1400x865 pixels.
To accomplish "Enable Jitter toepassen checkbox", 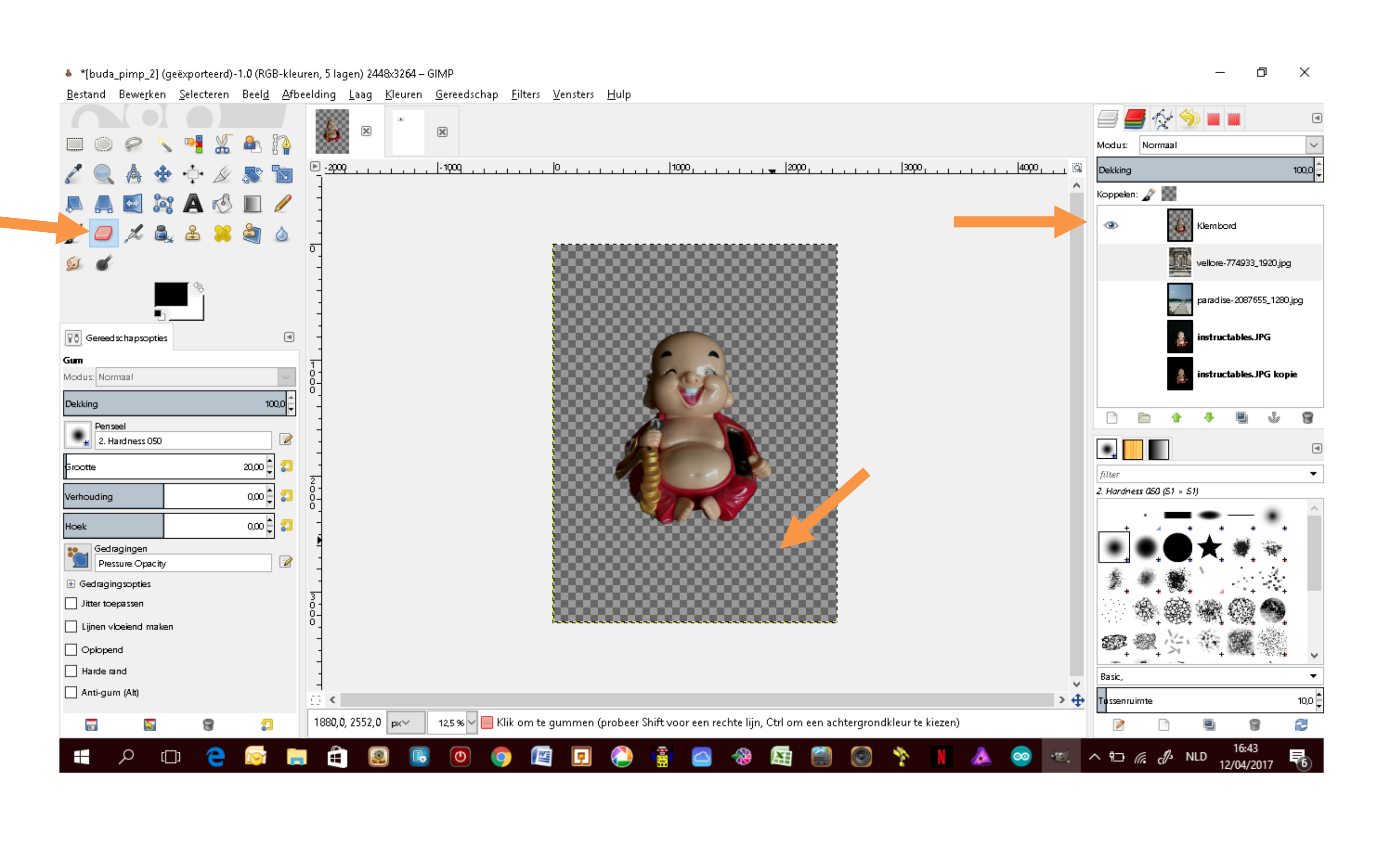I will (x=71, y=603).
